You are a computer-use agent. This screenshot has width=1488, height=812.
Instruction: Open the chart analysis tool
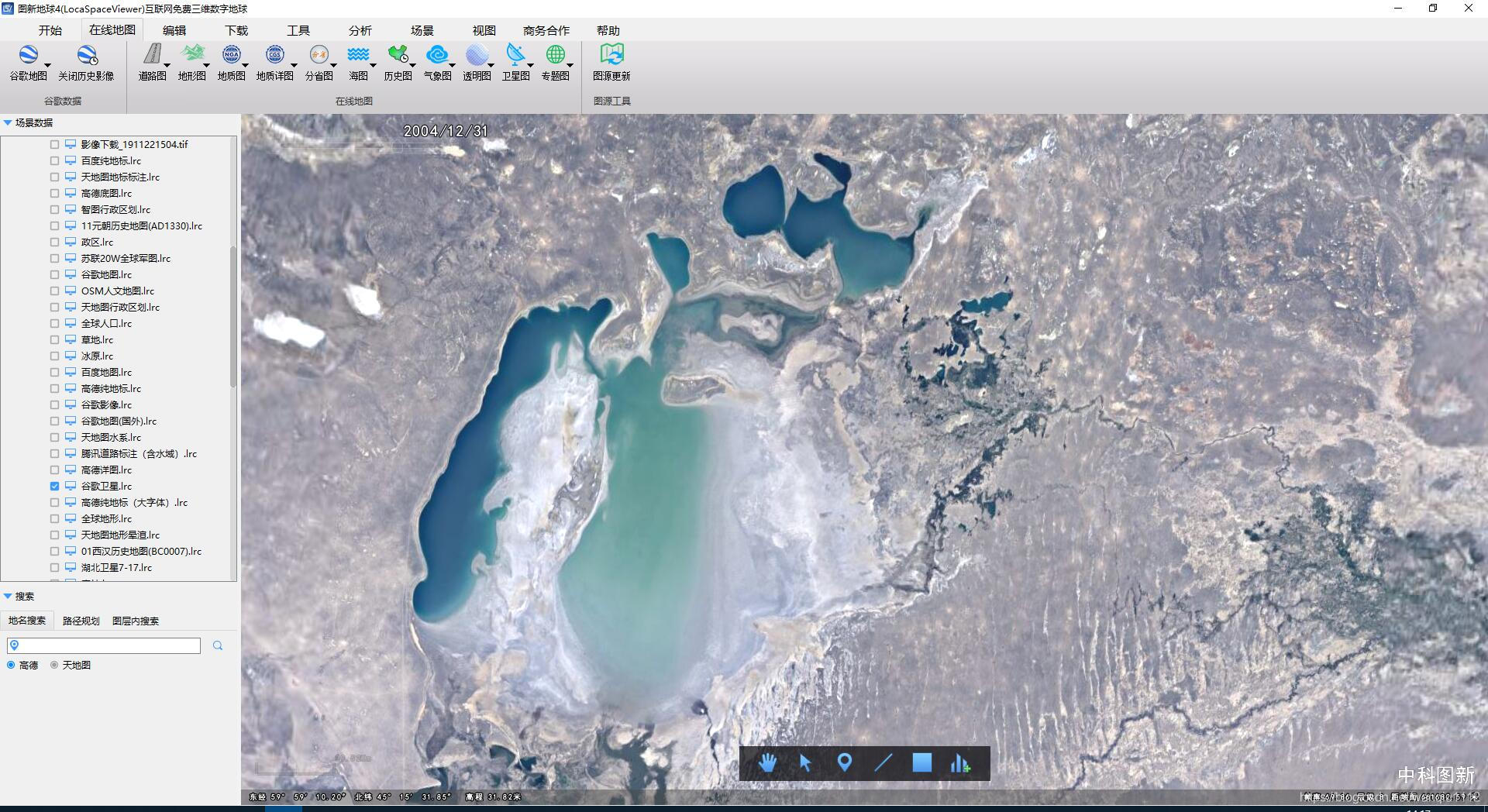[960, 763]
